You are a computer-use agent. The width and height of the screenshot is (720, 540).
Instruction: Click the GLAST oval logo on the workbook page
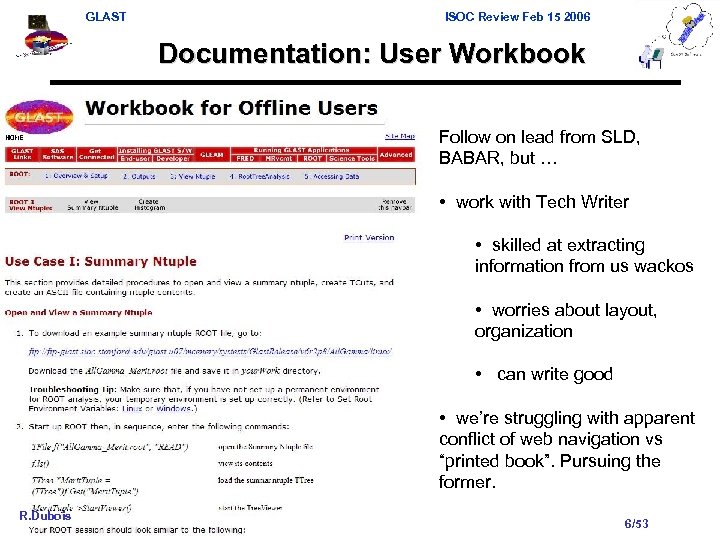pyautogui.click(x=39, y=117)
